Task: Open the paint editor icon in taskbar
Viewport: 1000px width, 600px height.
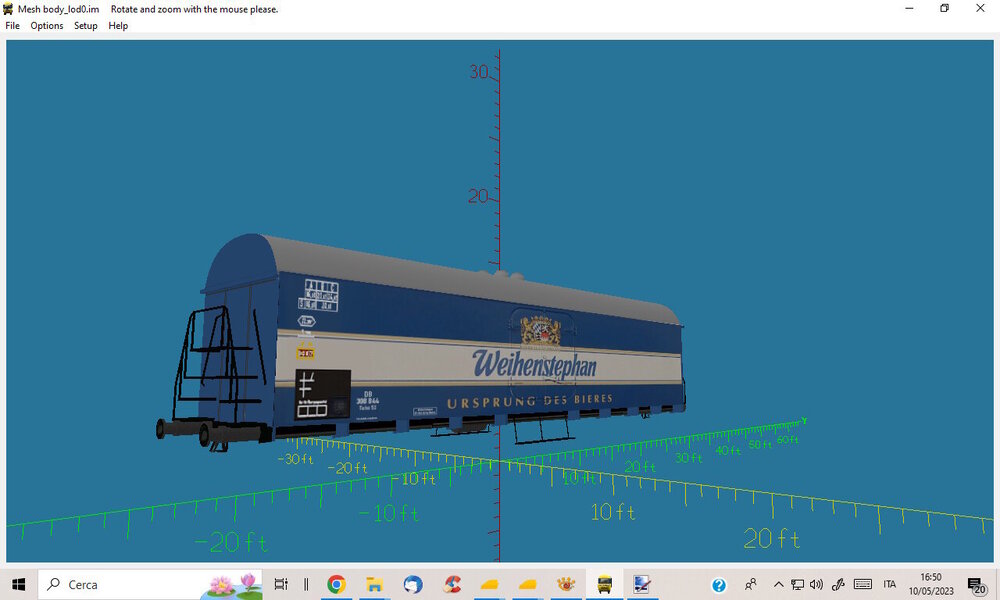Action: (642, 584)
